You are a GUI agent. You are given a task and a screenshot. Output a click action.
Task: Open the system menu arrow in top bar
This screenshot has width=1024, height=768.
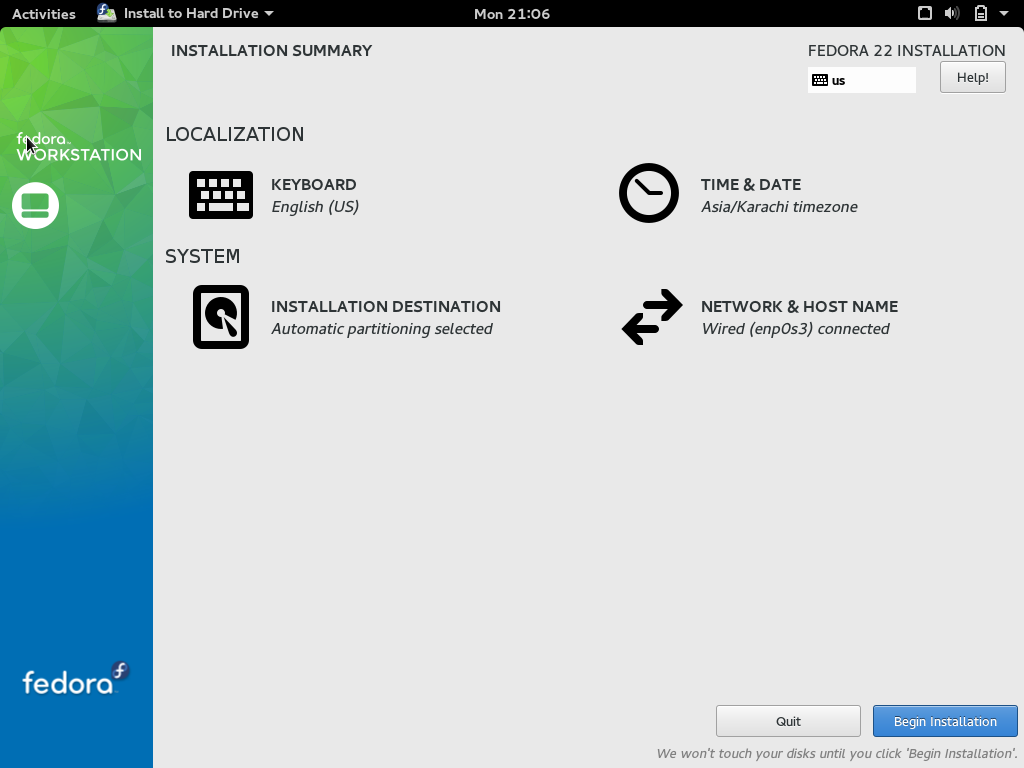tap(1004, 13)
